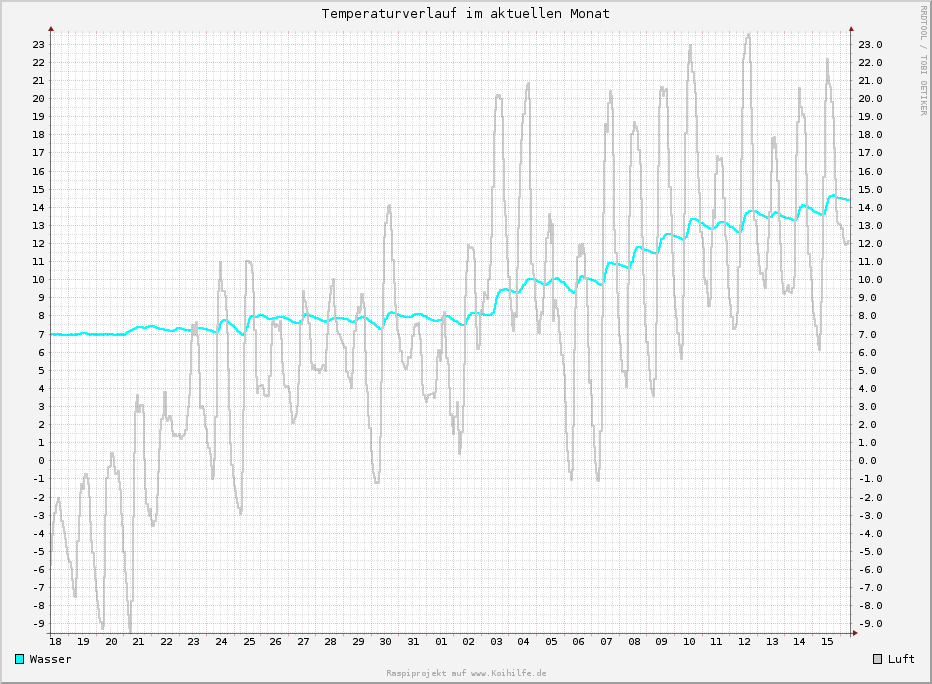Click the x-axis date label '28'
Image resolution: width=932 pixels, height=684 pixels.
(330, 641)
